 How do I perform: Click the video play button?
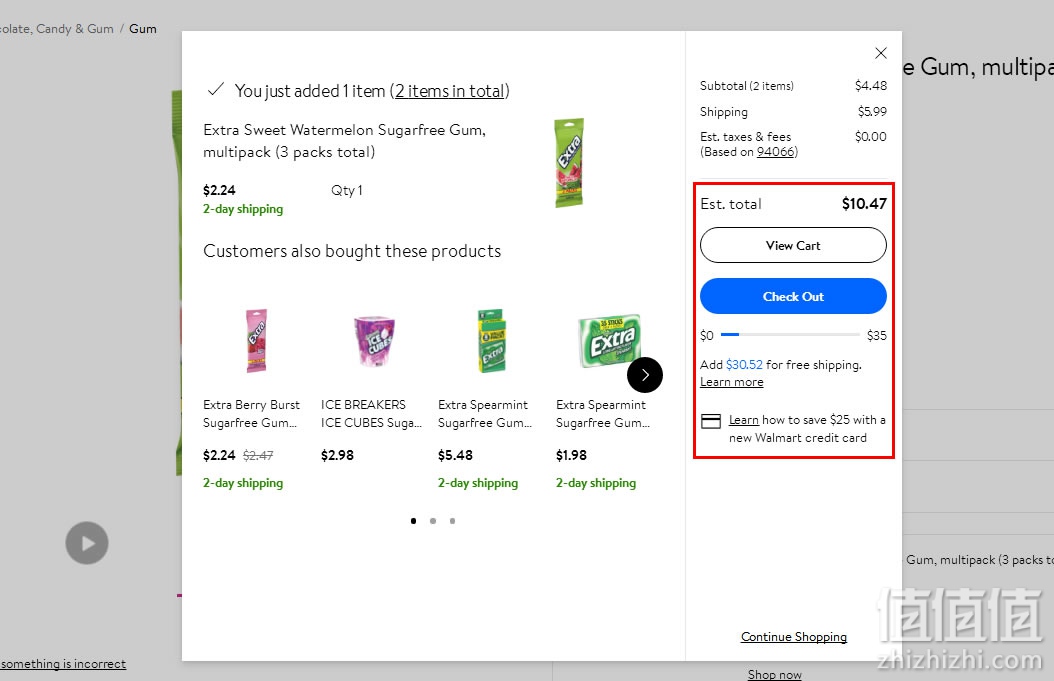(87, 543)
